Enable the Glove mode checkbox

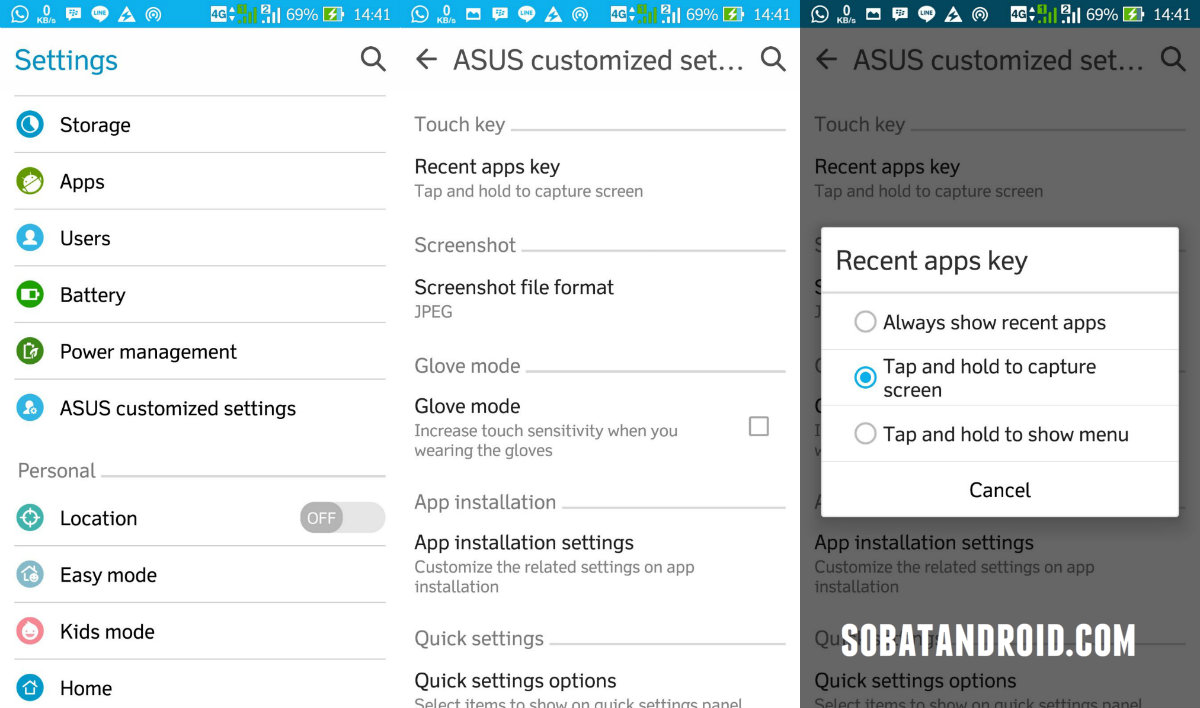pos(759,427)
